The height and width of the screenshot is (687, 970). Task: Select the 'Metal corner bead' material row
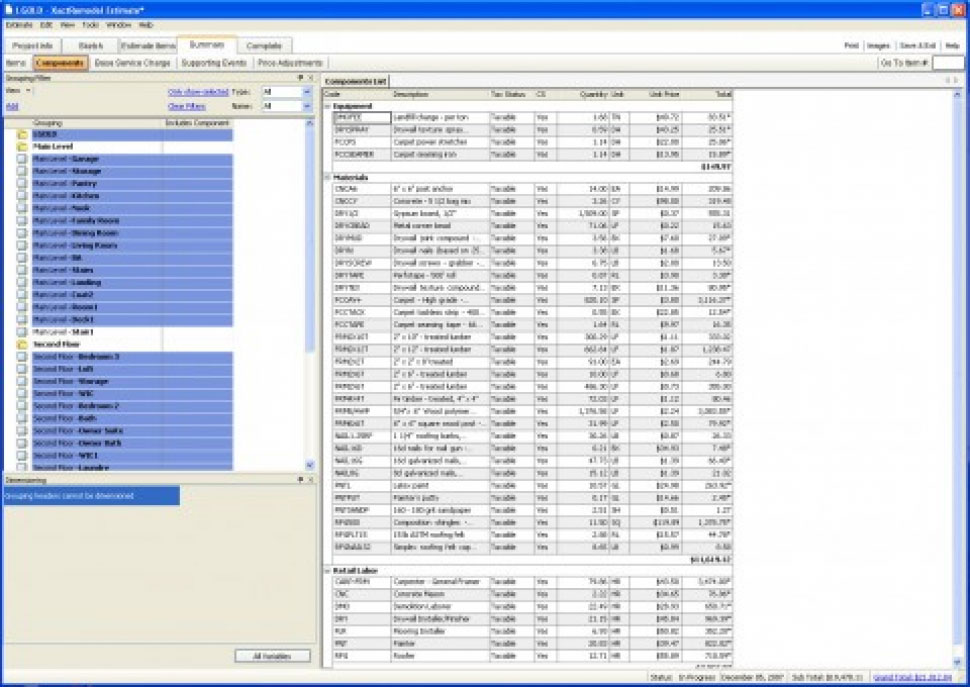click(533, 226)
